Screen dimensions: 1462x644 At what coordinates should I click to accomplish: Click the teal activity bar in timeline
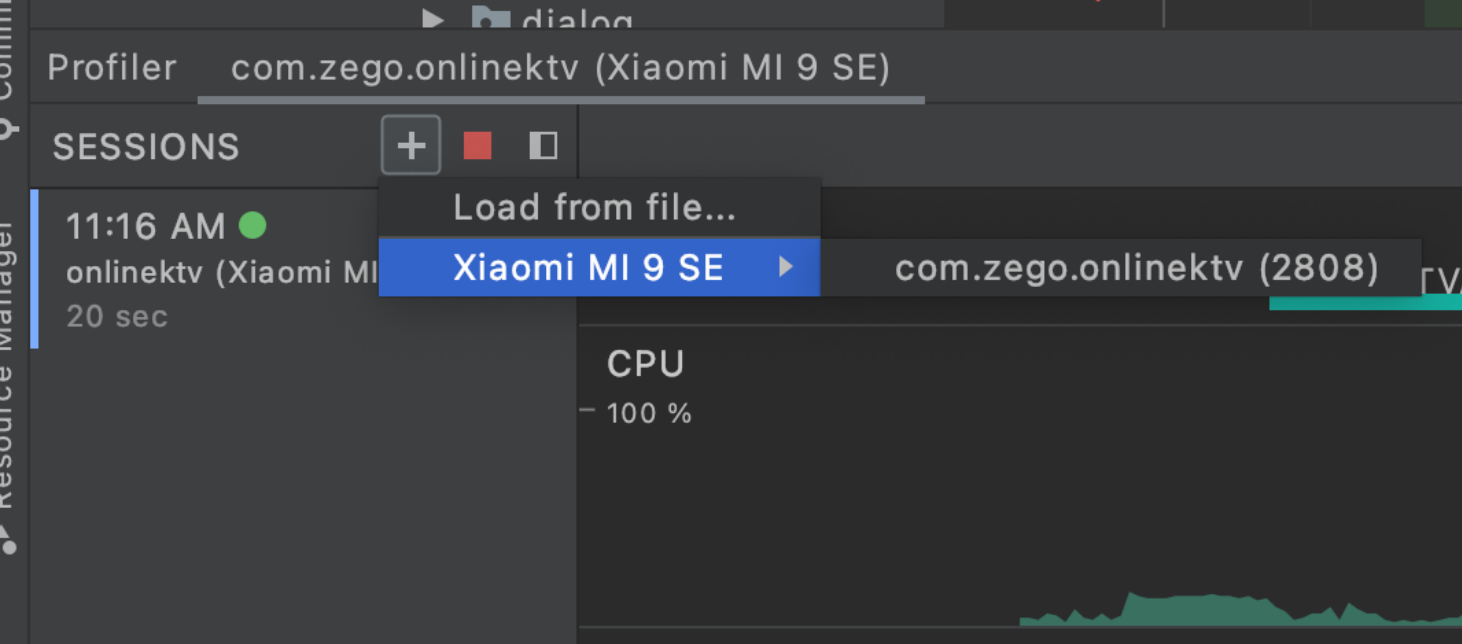(1365, 303)
